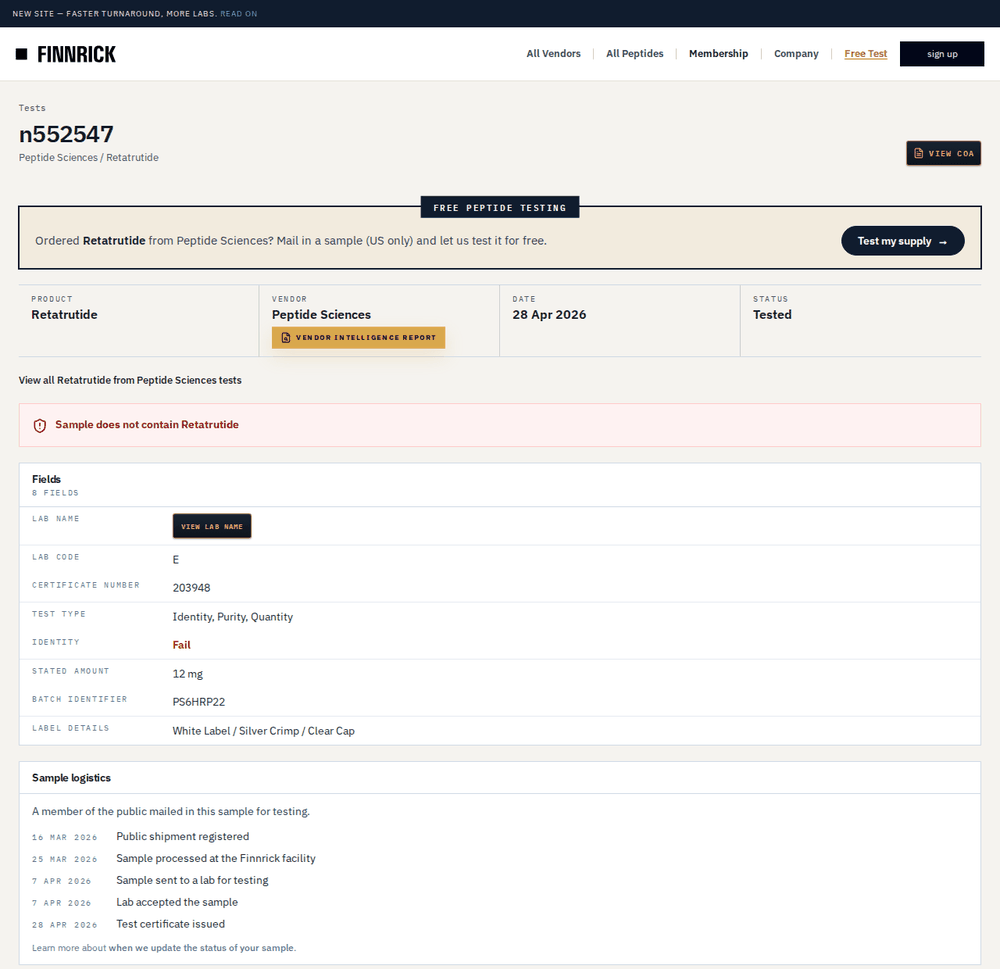
Task: Click 'Lab accepted the sample' entry
Action: [177, 902]
